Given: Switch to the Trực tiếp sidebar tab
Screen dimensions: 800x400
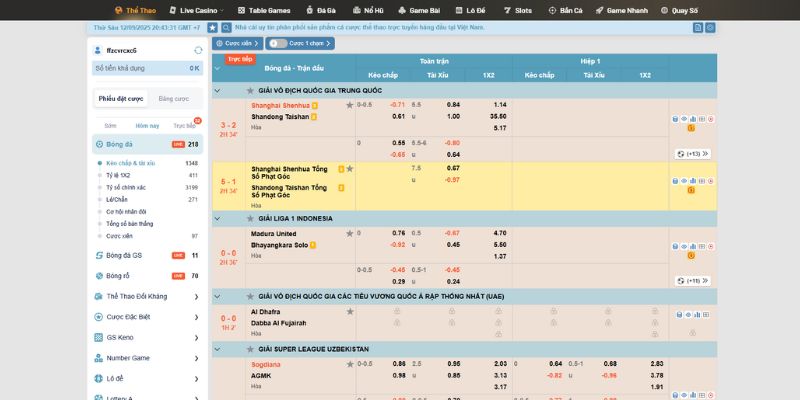Looking at the screenshot, I should [x=184, y=126].
